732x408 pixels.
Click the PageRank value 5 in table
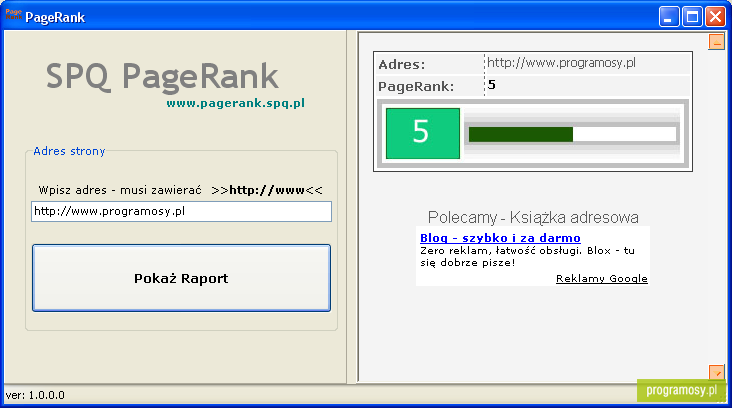(492, 85)
